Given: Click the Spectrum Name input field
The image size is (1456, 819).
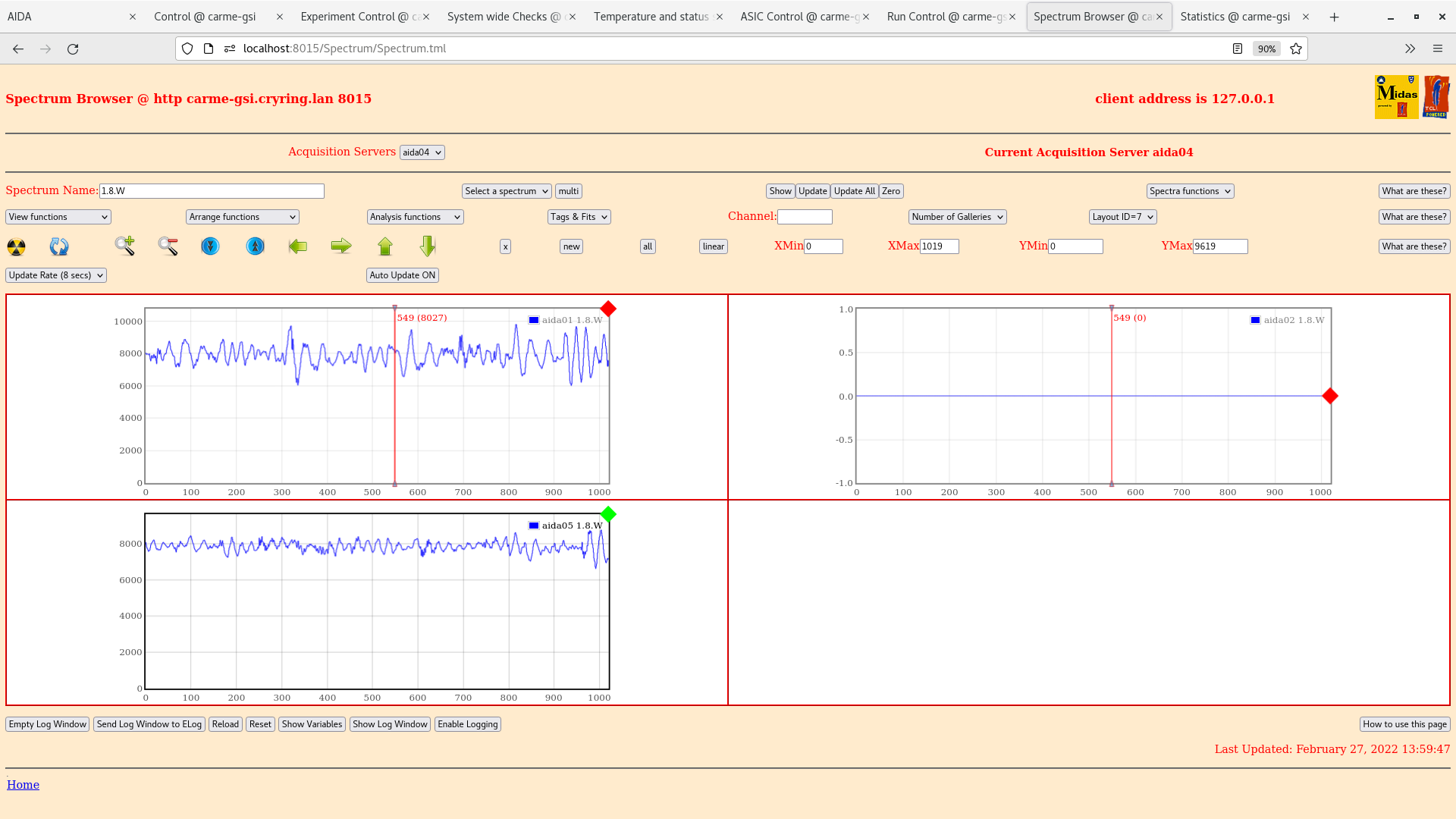Looking at the screenshot, I should (x=212, y=191).
